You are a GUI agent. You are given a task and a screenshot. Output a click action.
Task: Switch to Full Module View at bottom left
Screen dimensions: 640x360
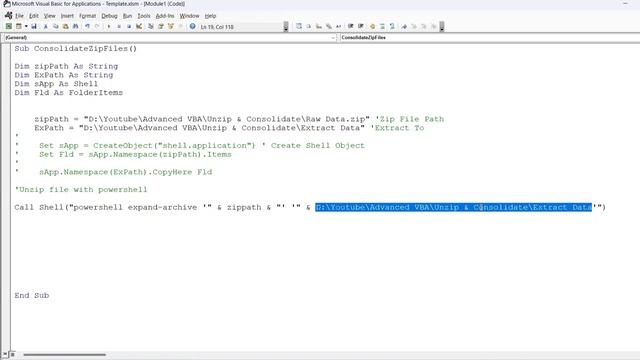point(13,355)
